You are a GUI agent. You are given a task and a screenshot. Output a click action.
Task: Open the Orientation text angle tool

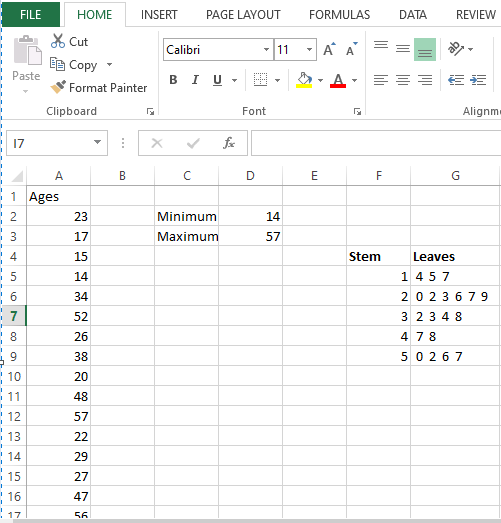pyautogui.click(x=456, y=49)
